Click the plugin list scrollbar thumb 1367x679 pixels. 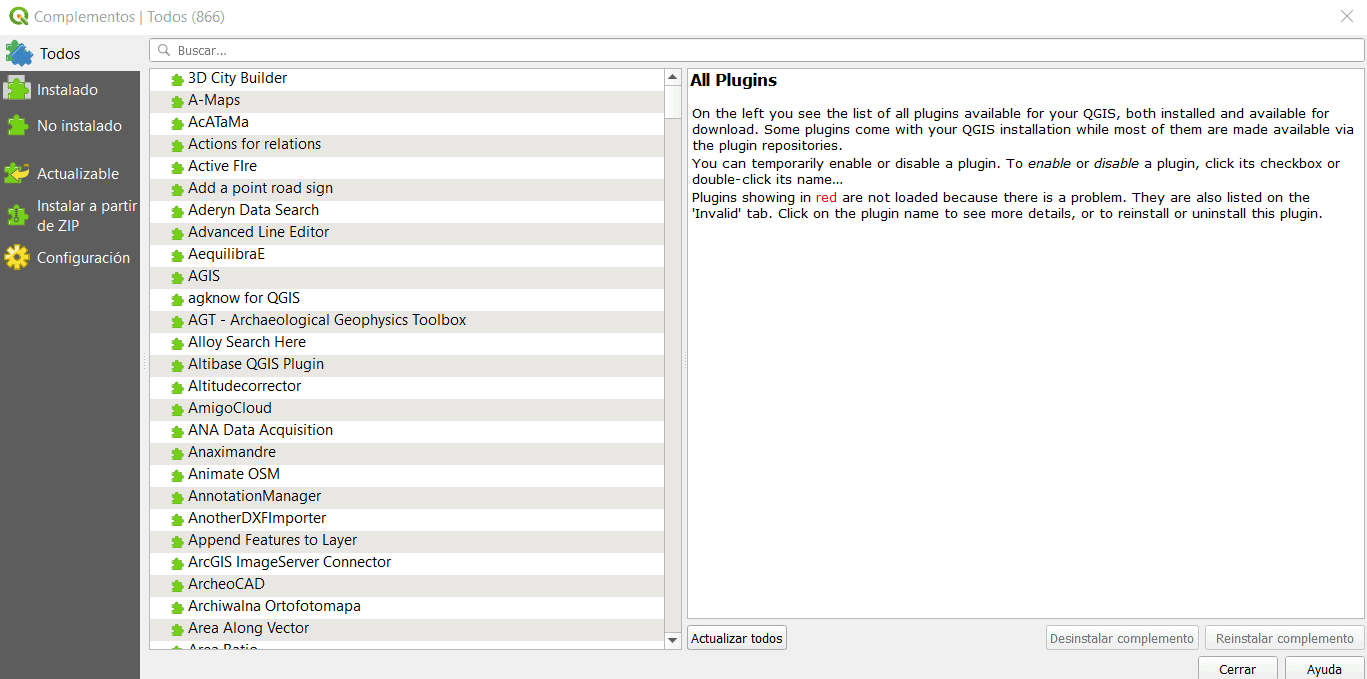(x=672, y=101)
